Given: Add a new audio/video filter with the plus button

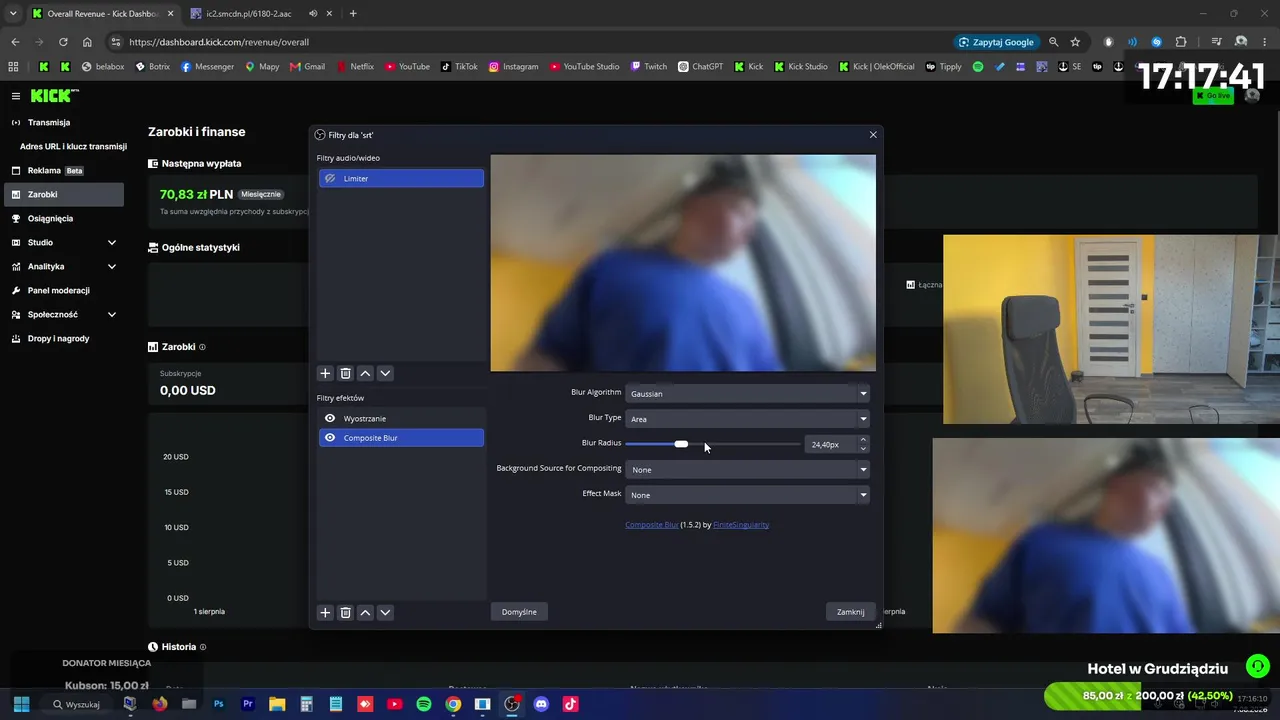Looking at the screenshot, I should point(325,373).
